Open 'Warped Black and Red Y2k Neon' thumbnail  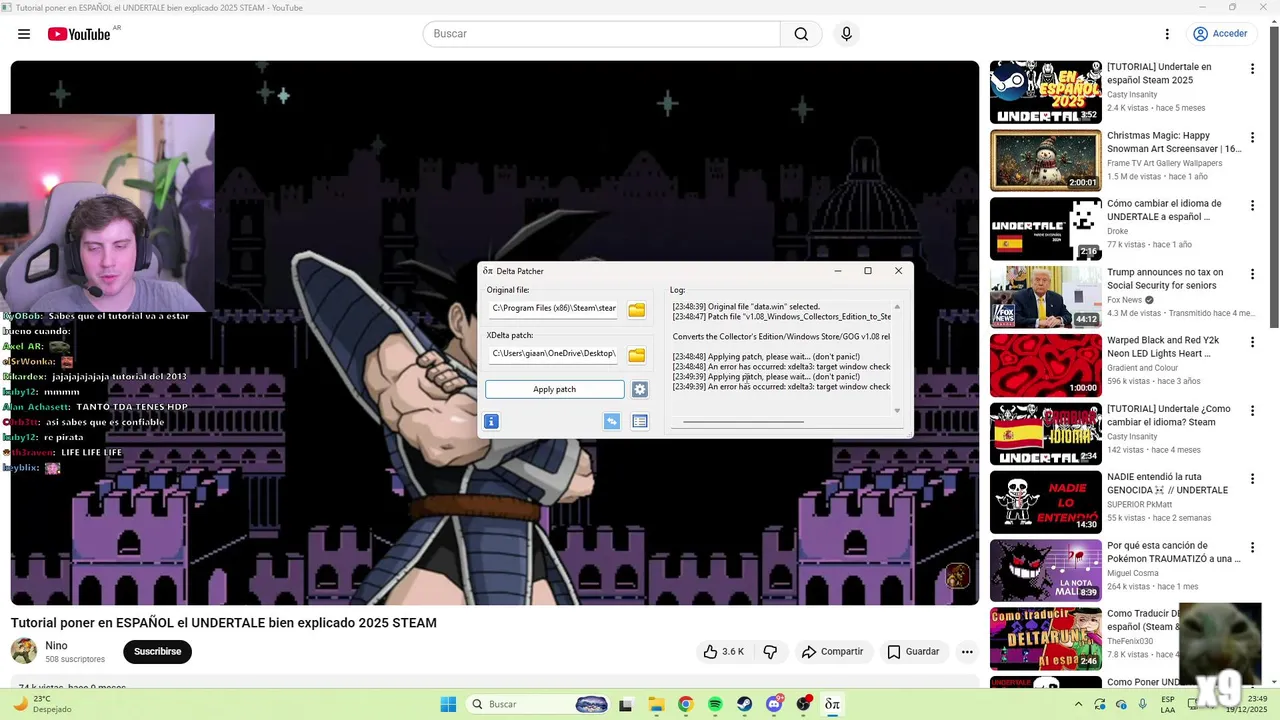(1046, 365)
